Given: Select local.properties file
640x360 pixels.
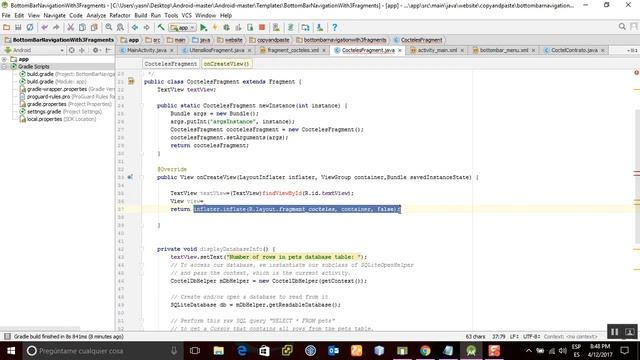Looking at the screenshot, I should (58, 119).
